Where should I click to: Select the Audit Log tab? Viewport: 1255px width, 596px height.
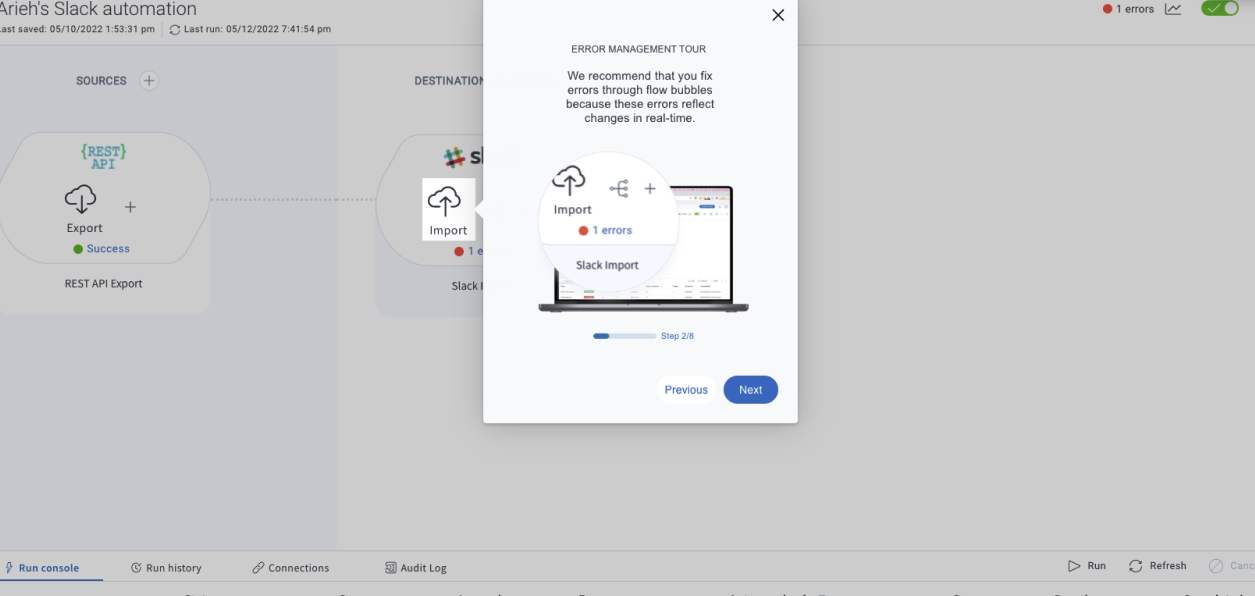click(x=416, y=568)
